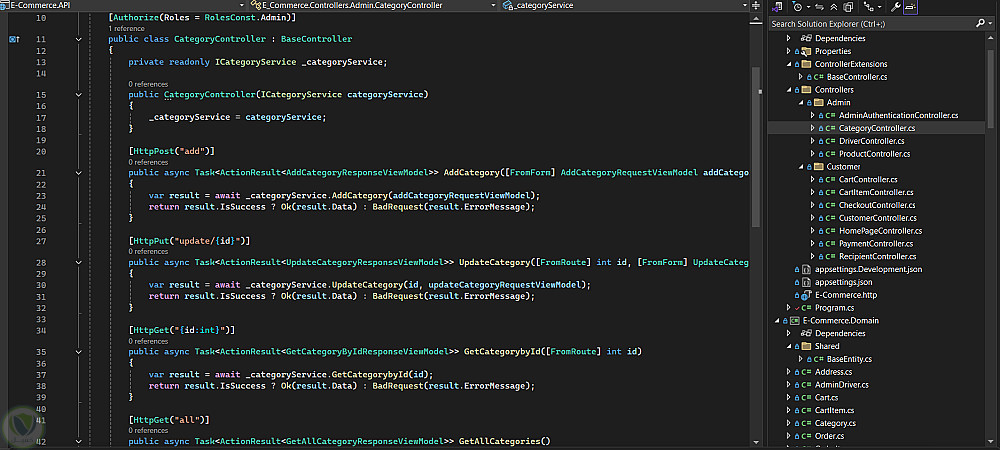Toggle Preview Selected Items icon
This screenshot has height=450, width=1000.
coord(910,7)
